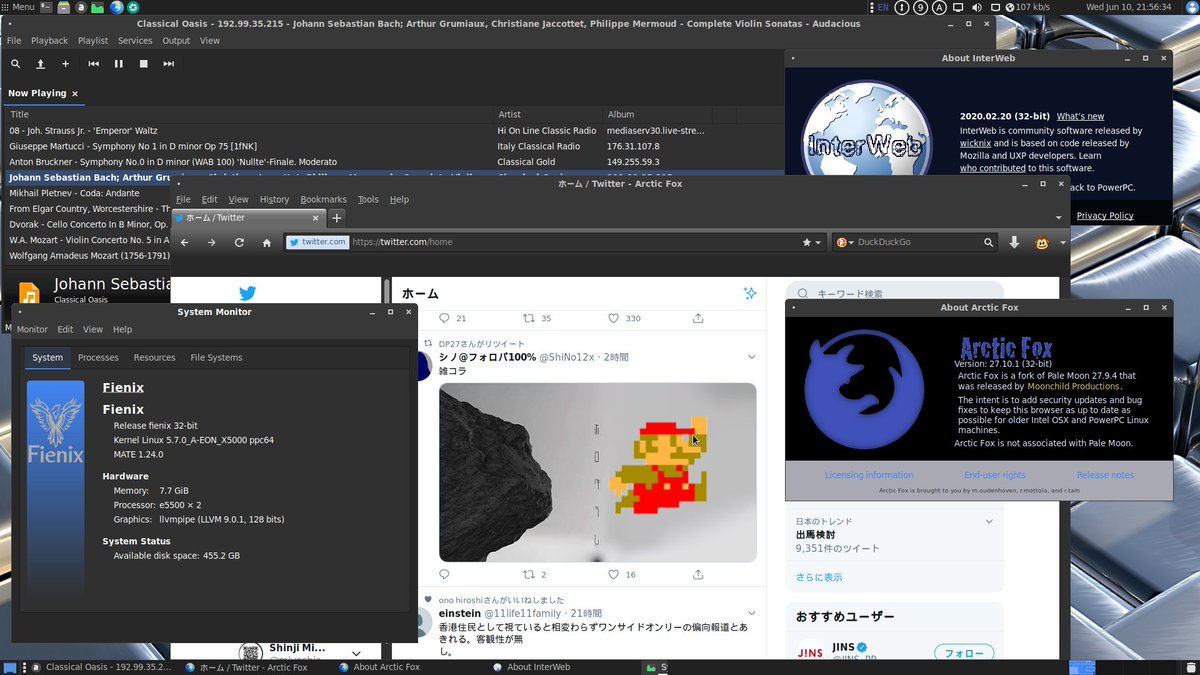The width and height of the screenshot is (1200, 675).
Task: Click the home icon in Arctic Fox toolbar
Action: pyautogui.click(x=266, y=243)
